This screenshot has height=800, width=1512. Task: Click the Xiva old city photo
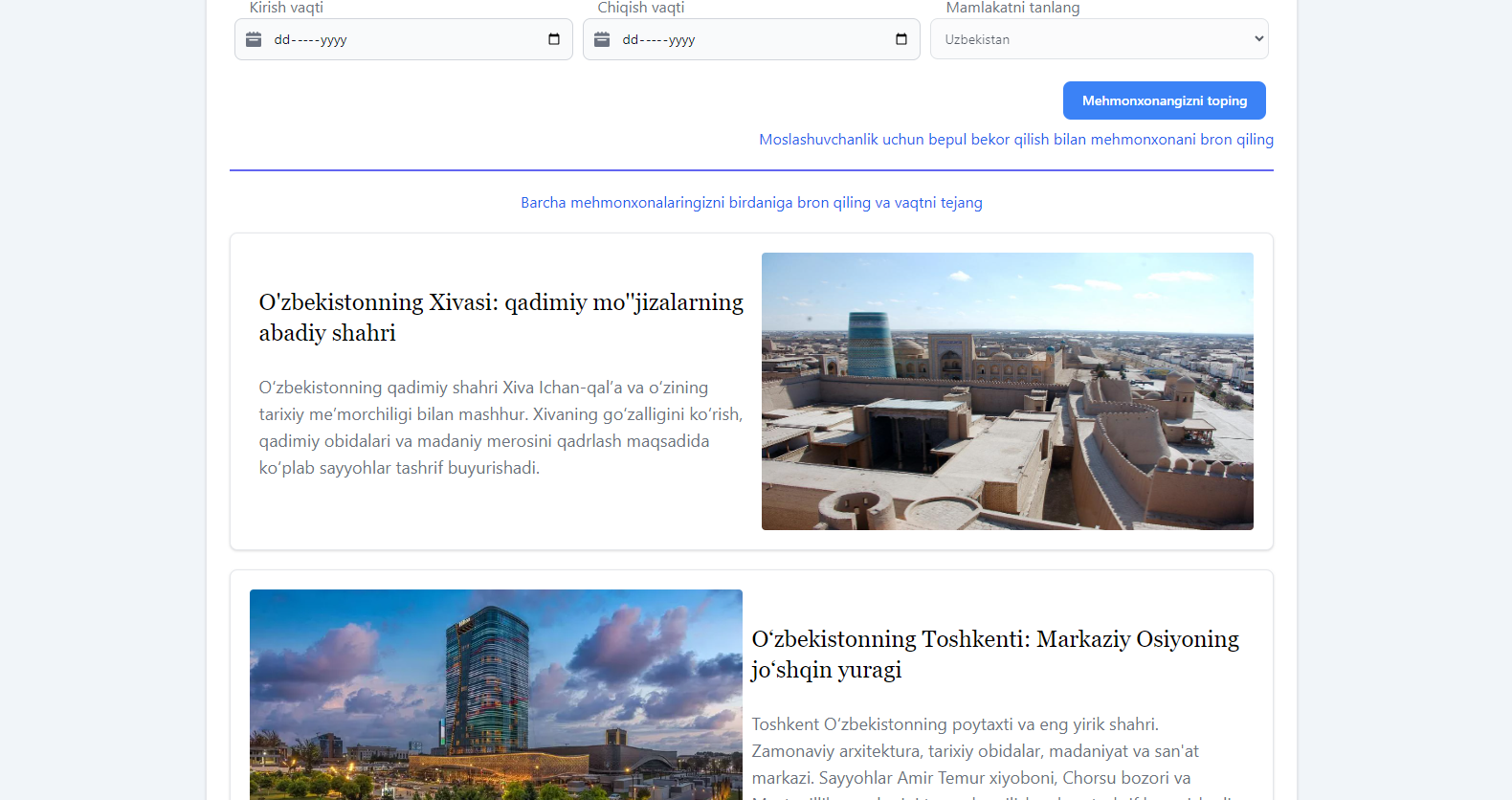[x=1008, y=391]
